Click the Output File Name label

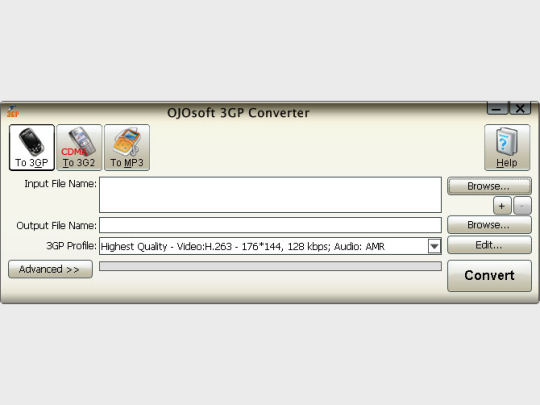click(57, 226)
